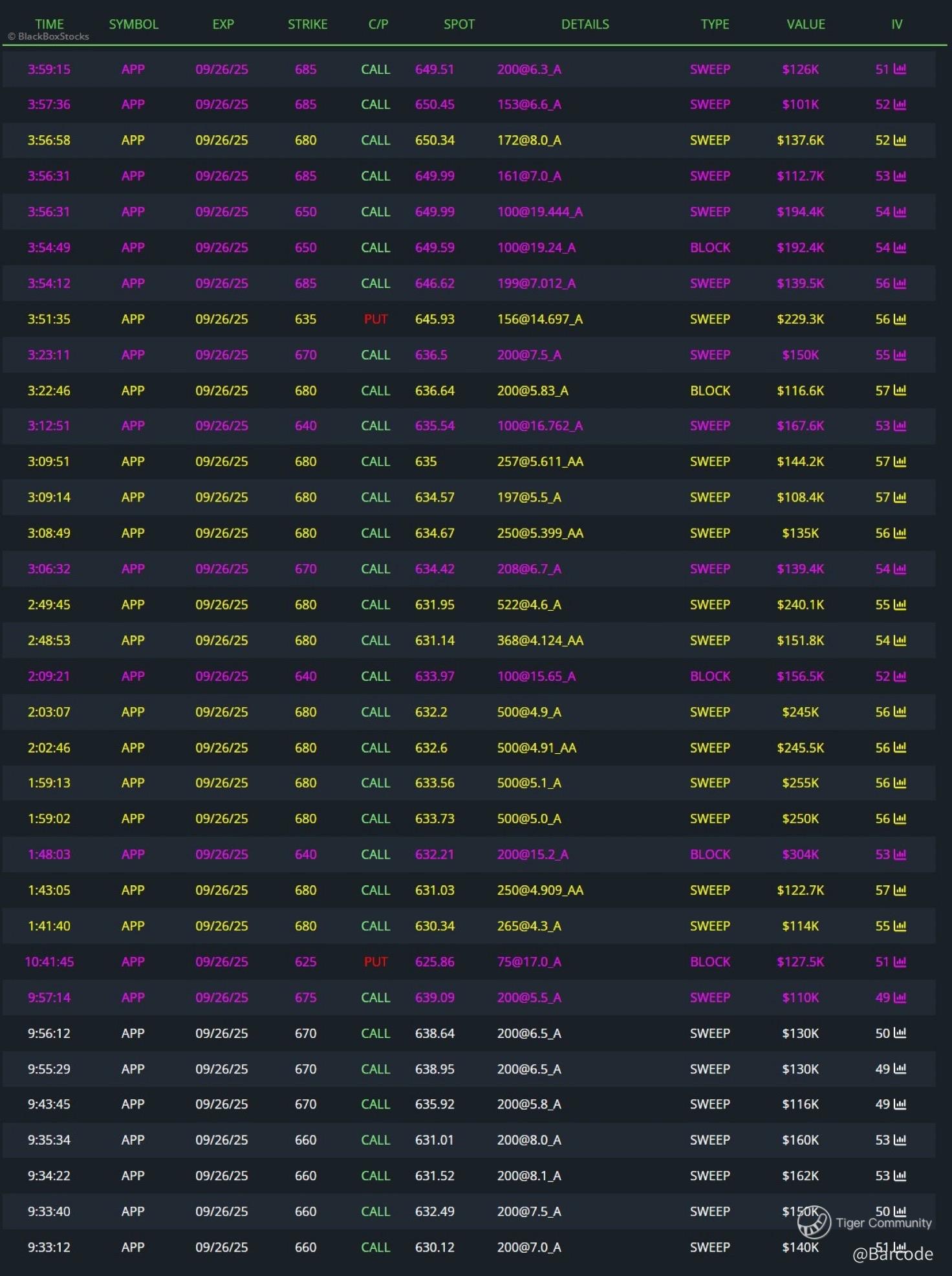Click chart icon on 2:03:07 row

pos(900,712)
